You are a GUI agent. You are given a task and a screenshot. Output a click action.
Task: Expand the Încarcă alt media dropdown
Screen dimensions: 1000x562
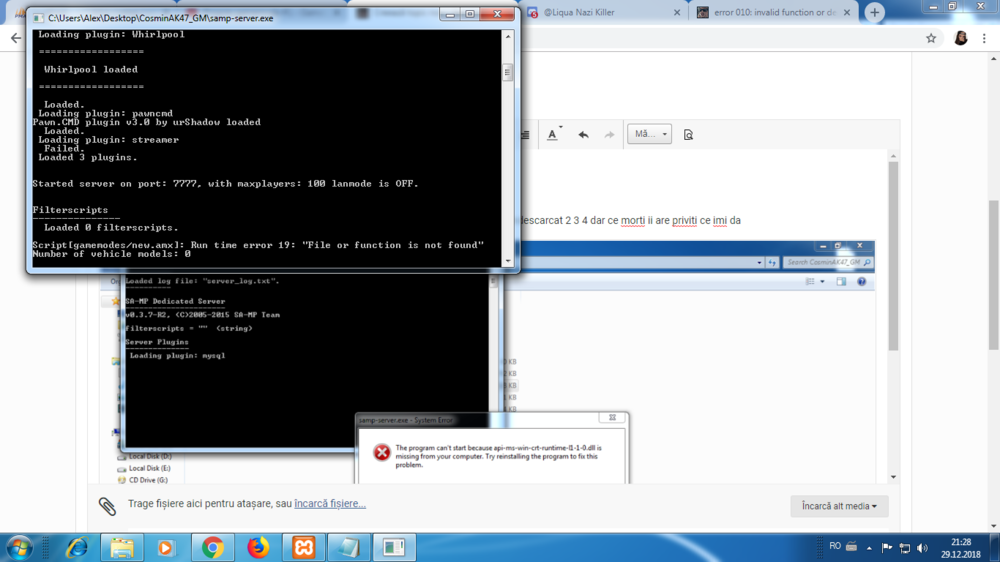tap(839, 506)
